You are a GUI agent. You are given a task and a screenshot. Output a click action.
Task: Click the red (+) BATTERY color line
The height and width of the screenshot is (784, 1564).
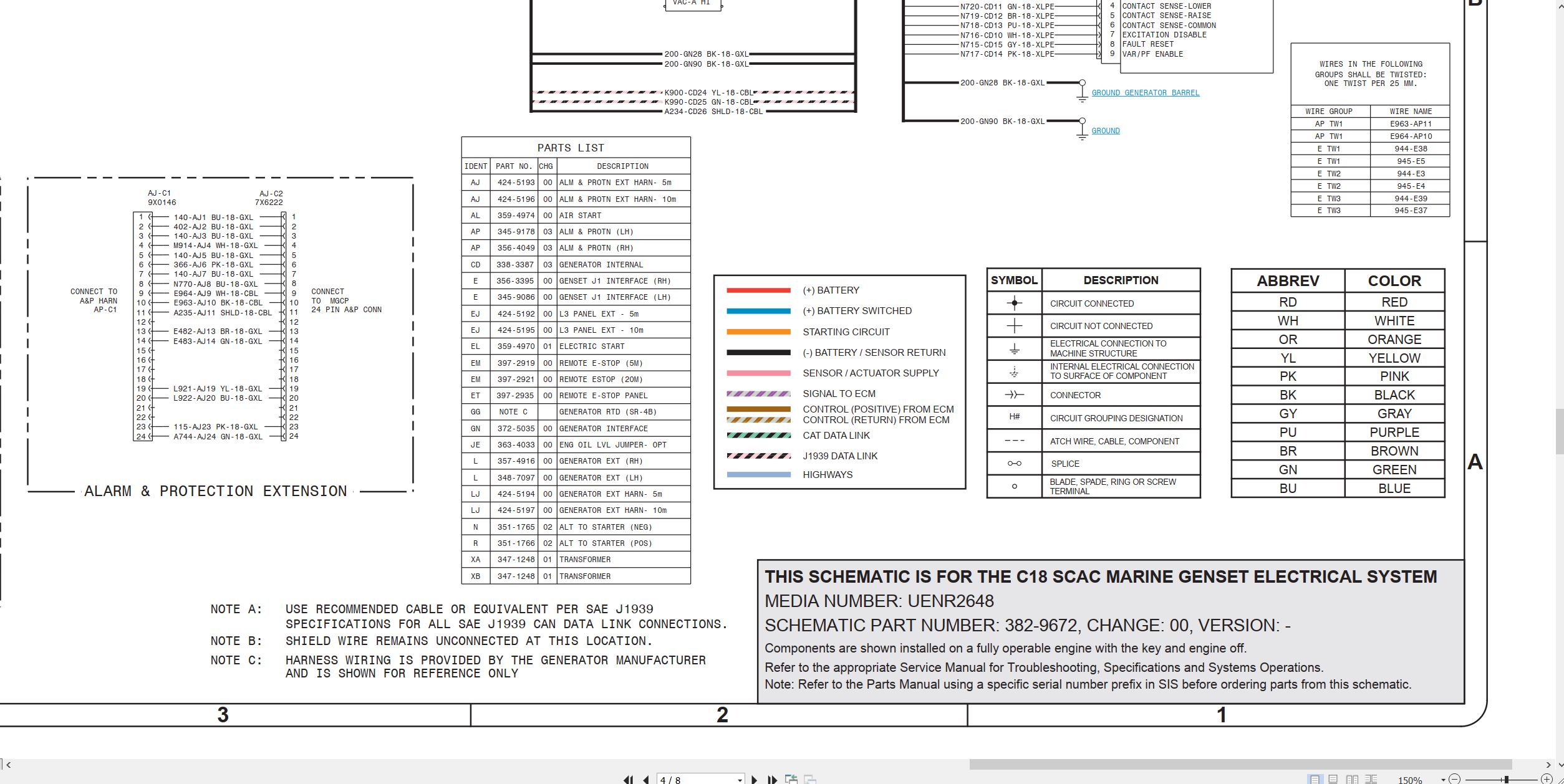pyautogui.click(x=758, y=290)
